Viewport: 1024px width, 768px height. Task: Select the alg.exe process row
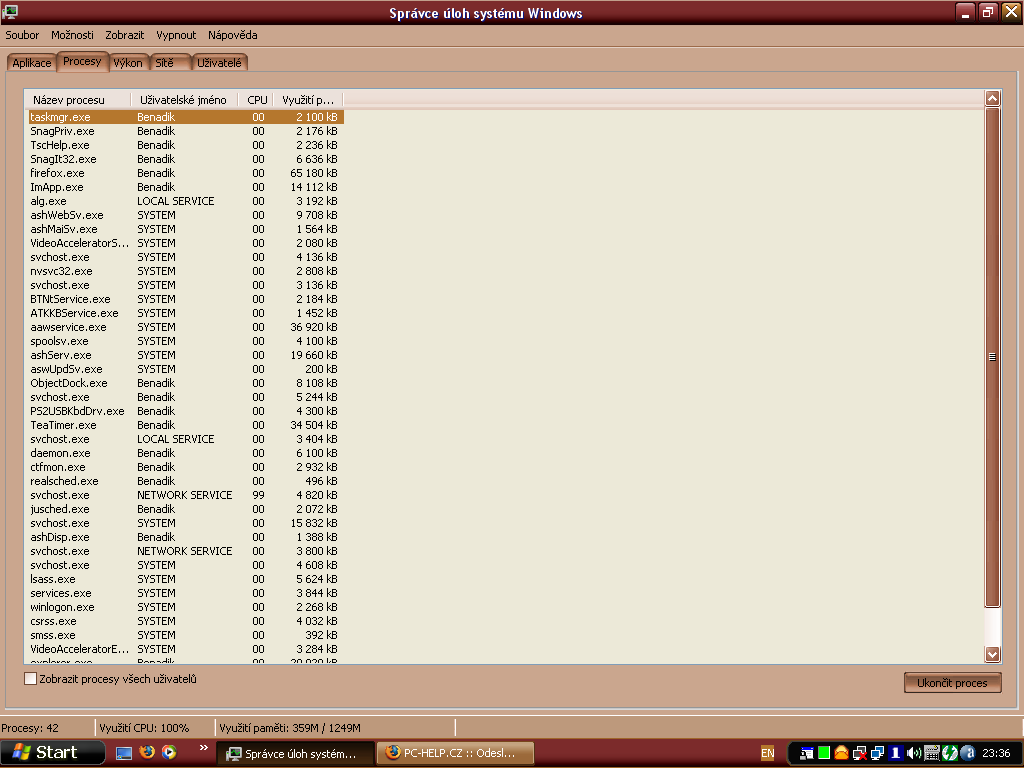pos(185,201)
